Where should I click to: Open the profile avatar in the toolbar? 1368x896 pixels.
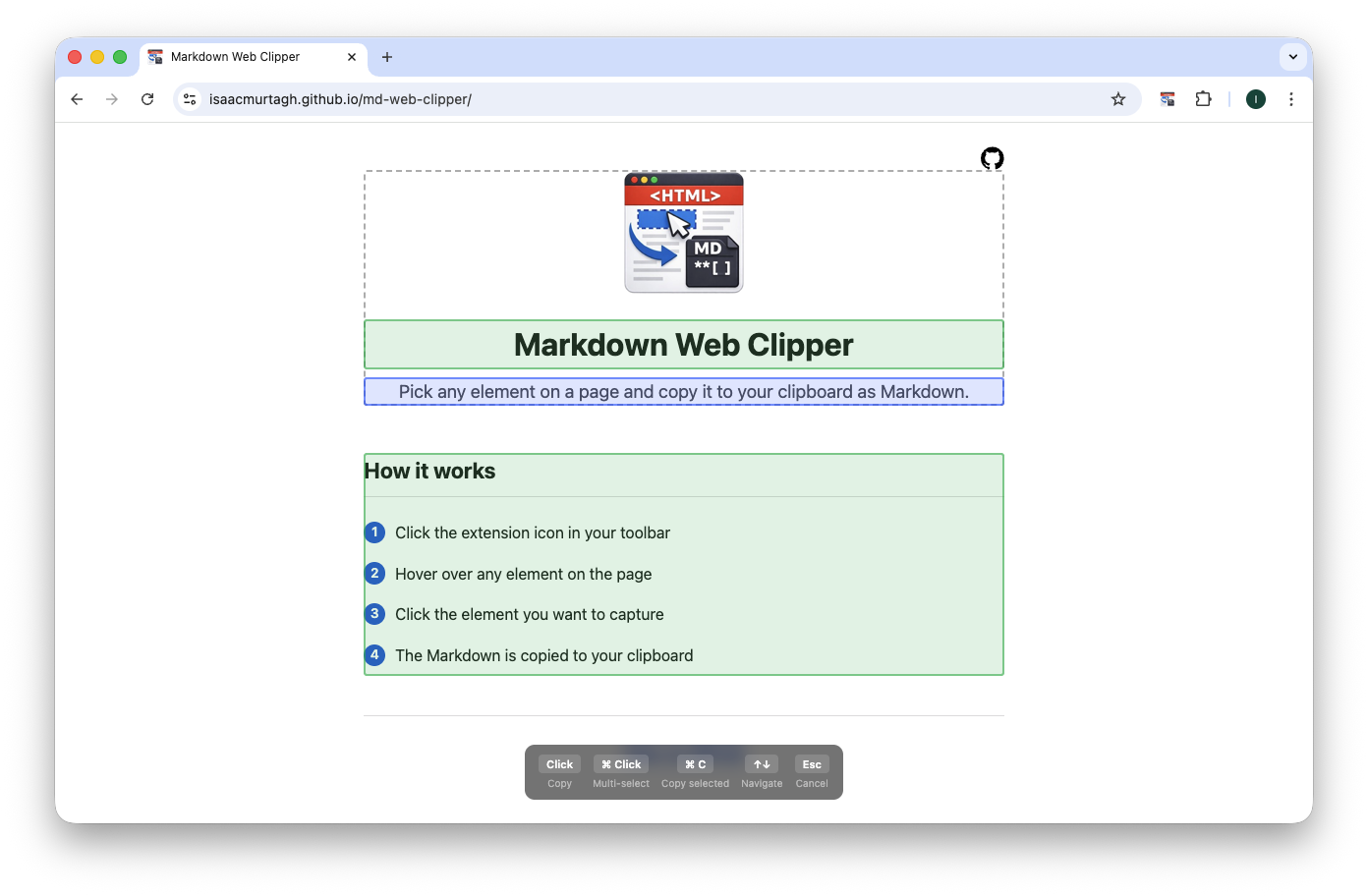tap(1255, 98)
